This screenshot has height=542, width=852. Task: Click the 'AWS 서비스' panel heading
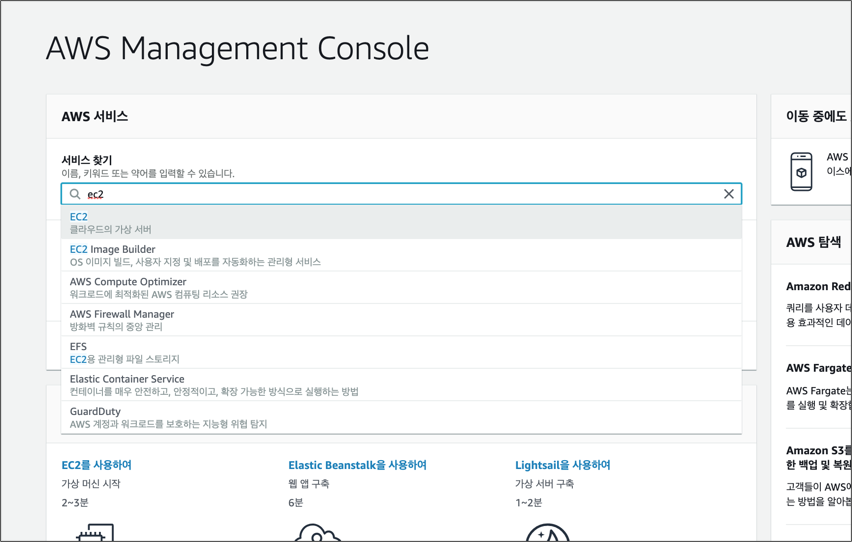[x=95, y=116]
